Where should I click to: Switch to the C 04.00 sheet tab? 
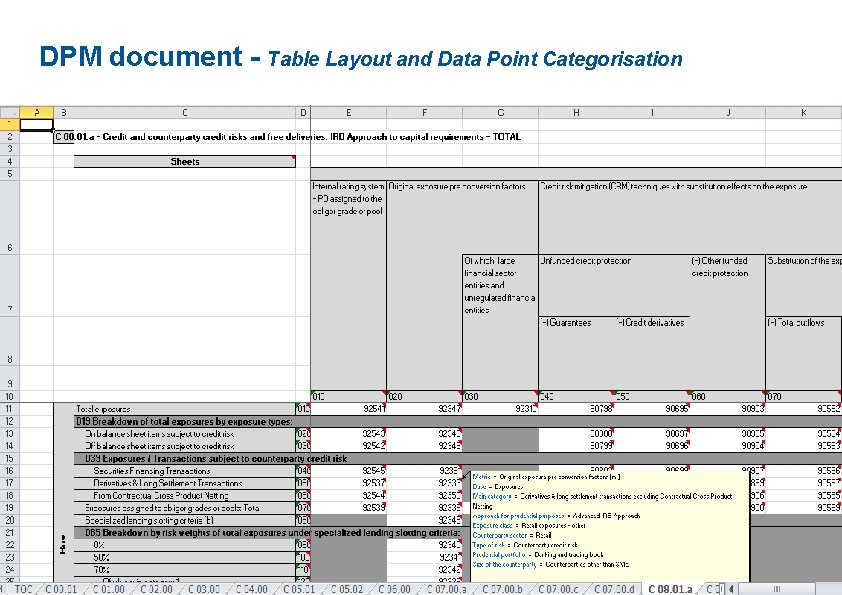pyautogui.click(x=252, y=589)
